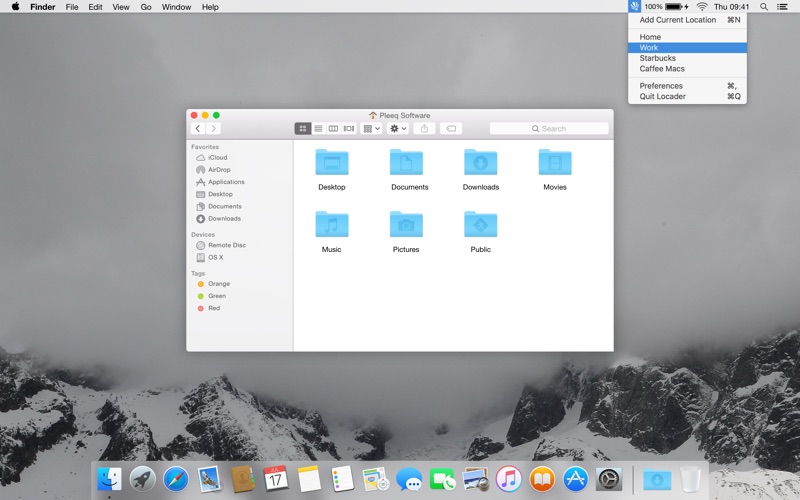This screenshot has height=500, width=800.
Task: Select AirDrop in the Finder sidebar
Action: point(219,170)
